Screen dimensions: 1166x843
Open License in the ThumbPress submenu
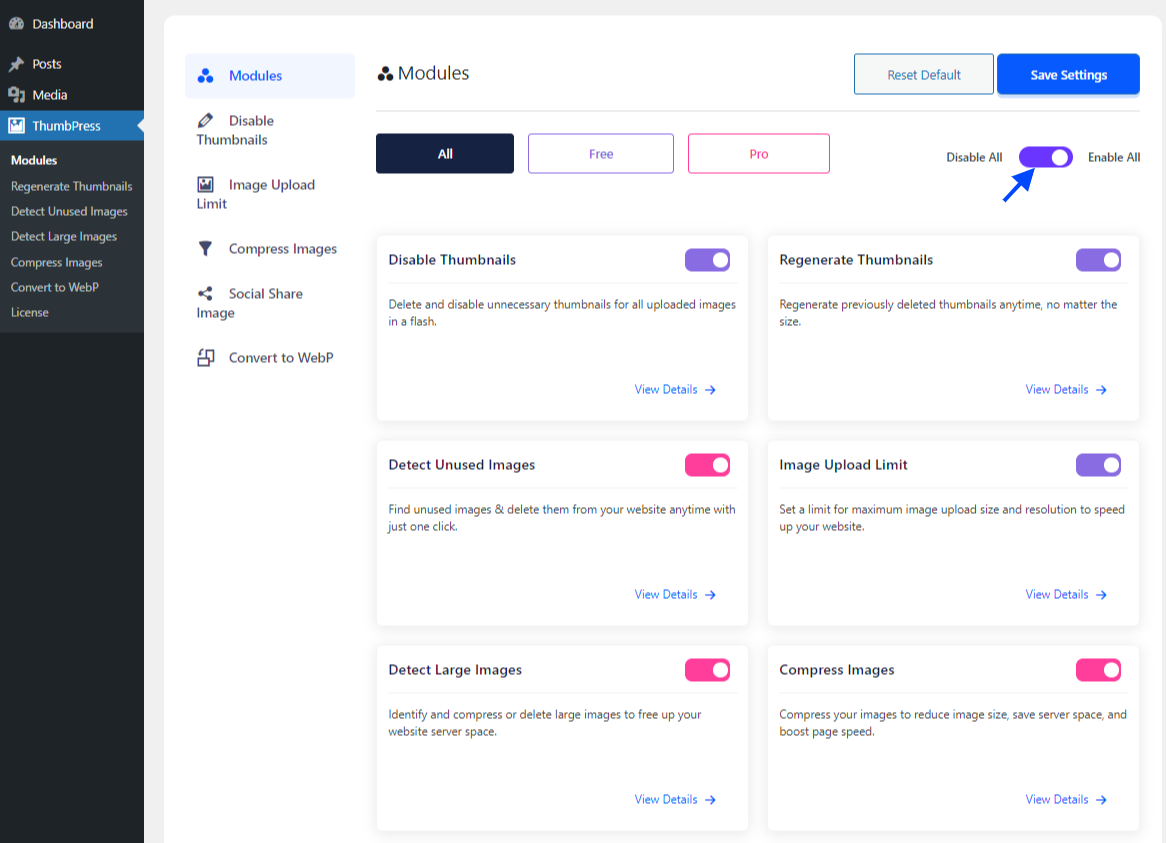(x=30, y=312)
